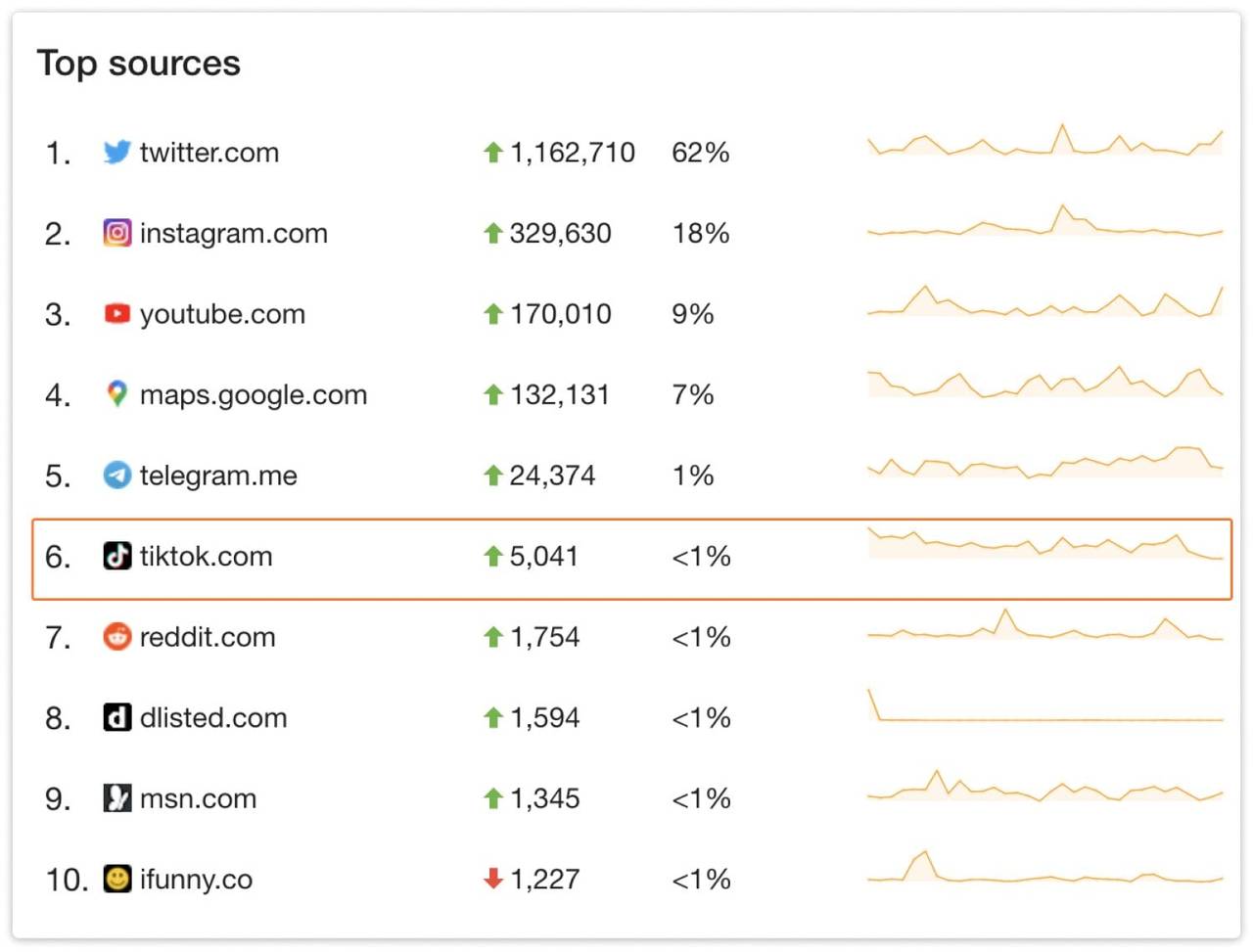Click the Twitter bird icon
The image size is (1253, 952).
pyautogui.click(x=116, y=152)
